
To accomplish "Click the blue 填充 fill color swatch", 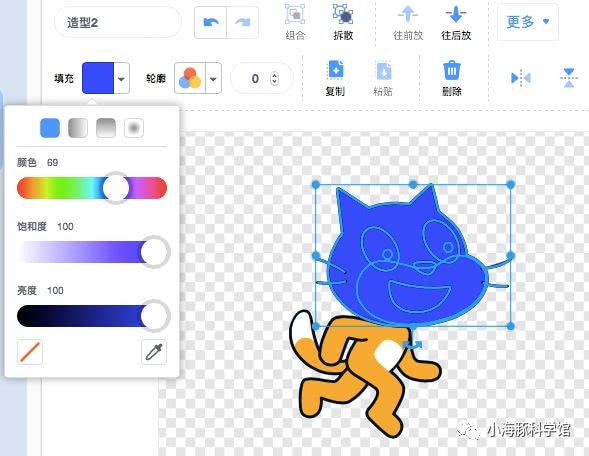I will tap(98, 78).
